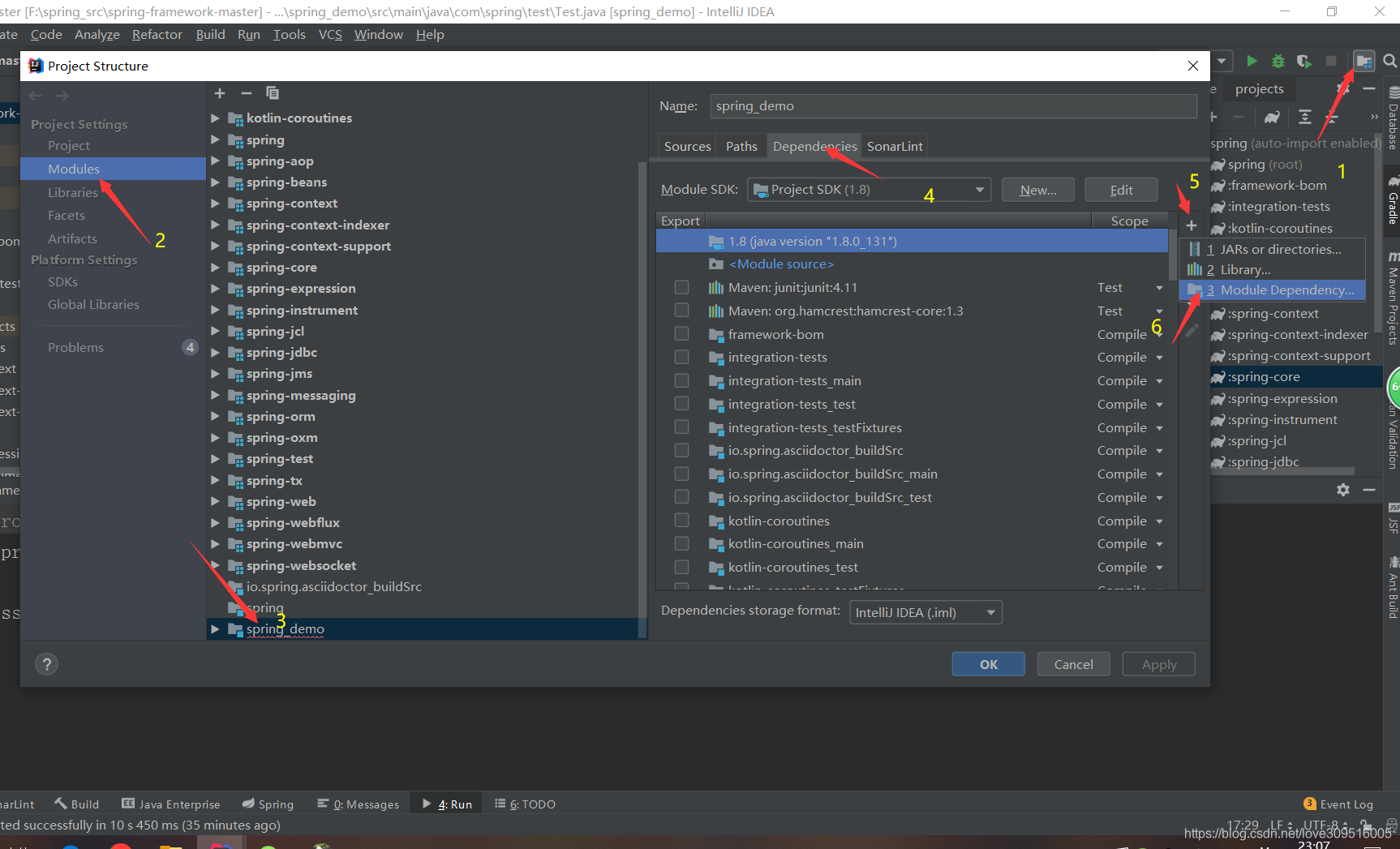Screen dimensions: 1400x849
Task: Click the Search Everywhere magnifier icon
Action: [x=1389, y=61]
